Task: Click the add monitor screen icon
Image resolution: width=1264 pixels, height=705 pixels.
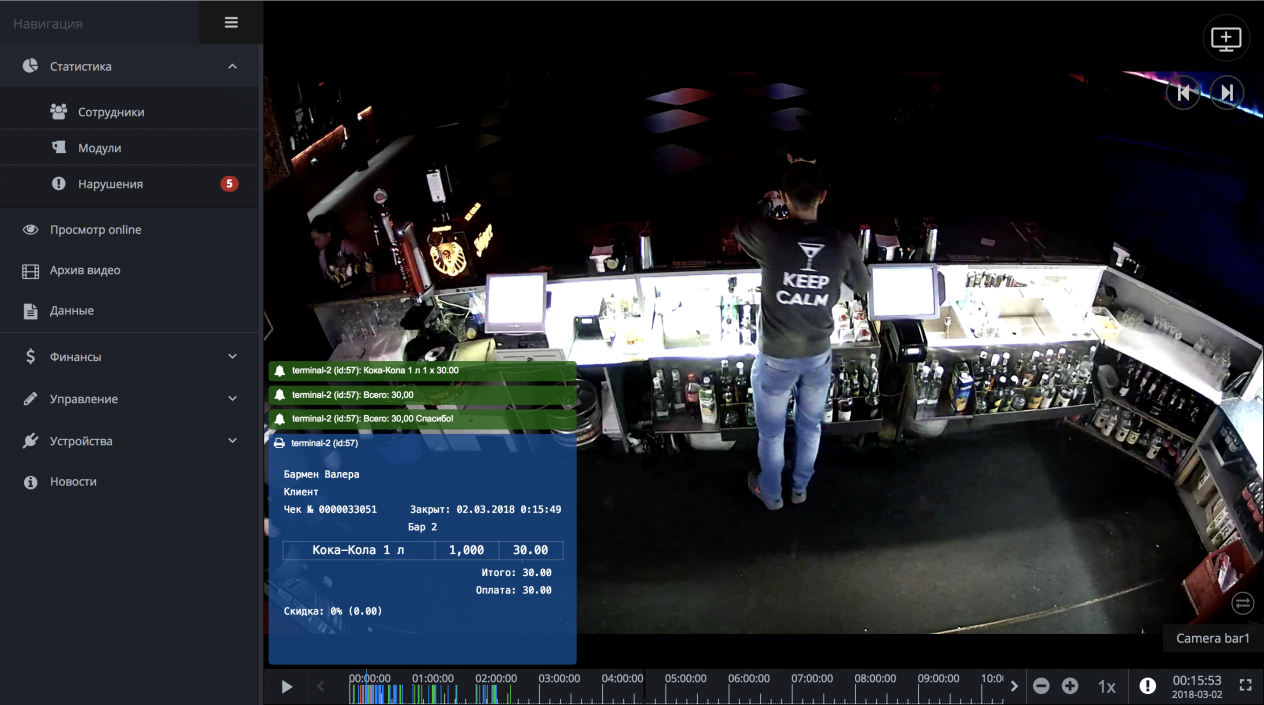Action: (1226, 39)
